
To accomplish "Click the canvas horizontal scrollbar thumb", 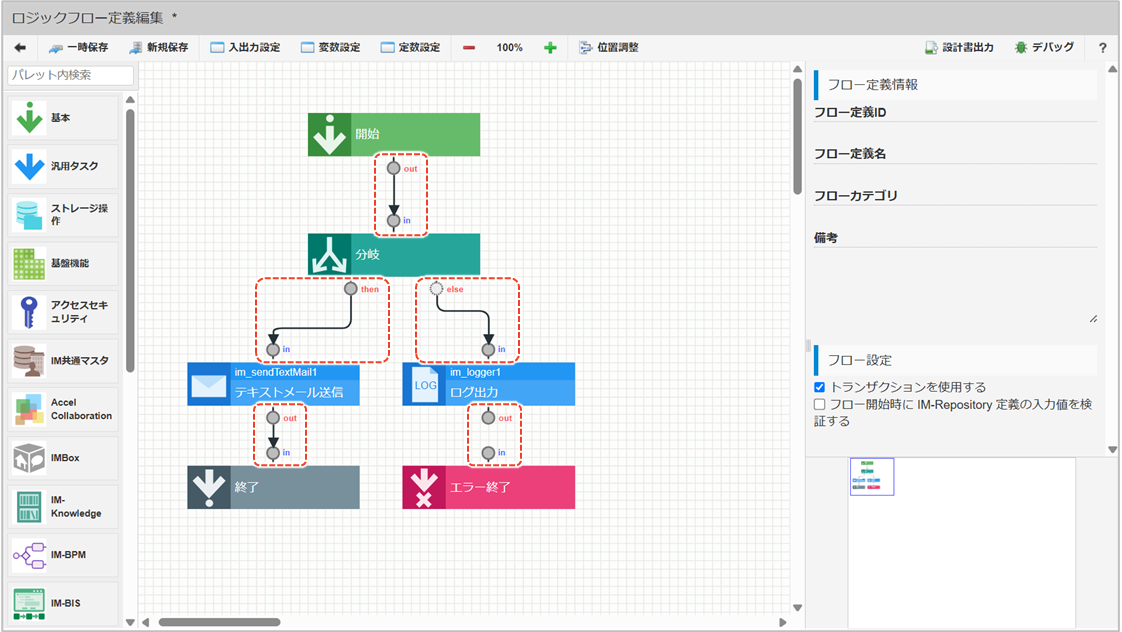I will (220, 622).
